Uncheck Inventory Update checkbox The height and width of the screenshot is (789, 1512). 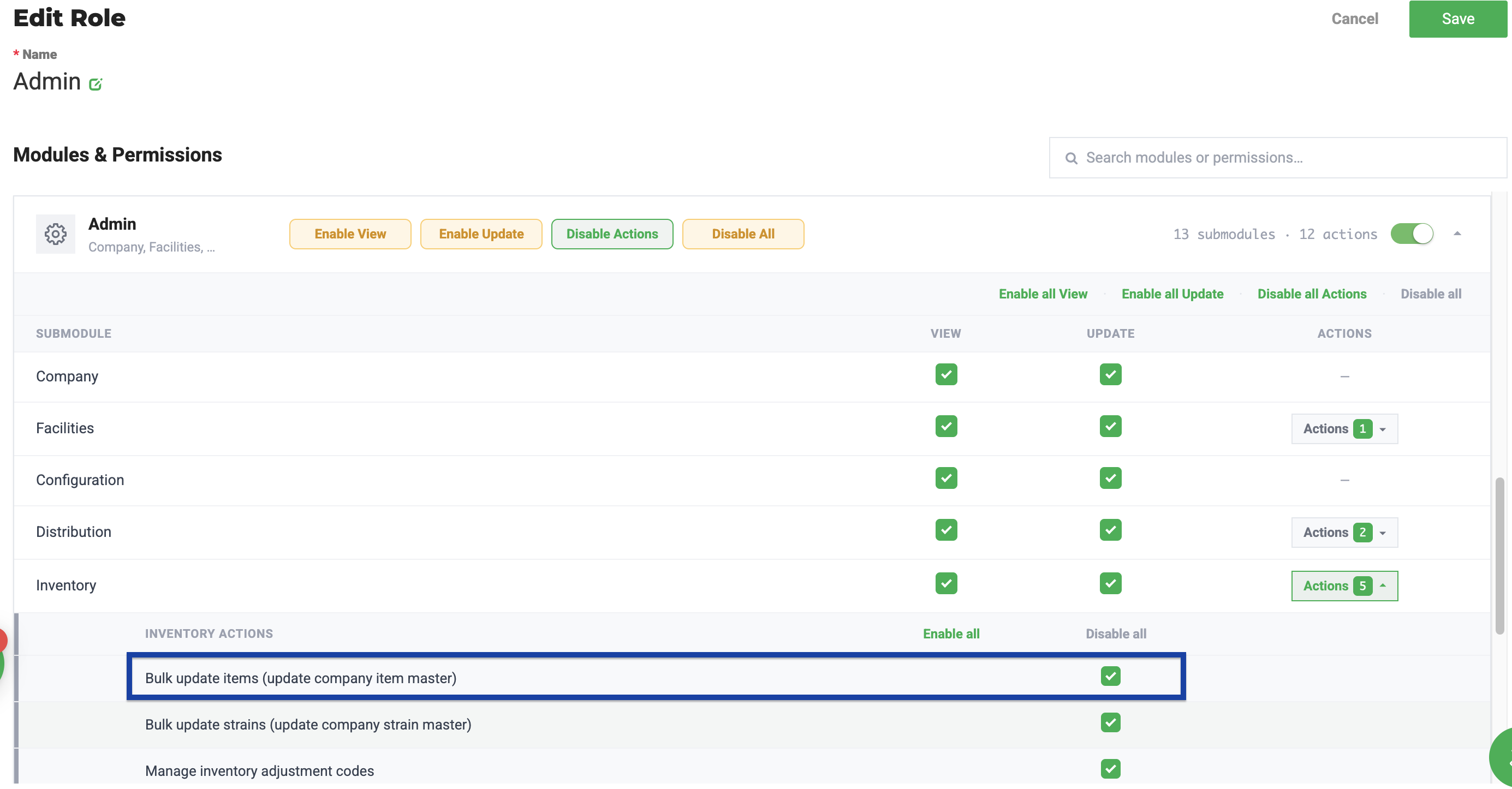pos(1110,584)
